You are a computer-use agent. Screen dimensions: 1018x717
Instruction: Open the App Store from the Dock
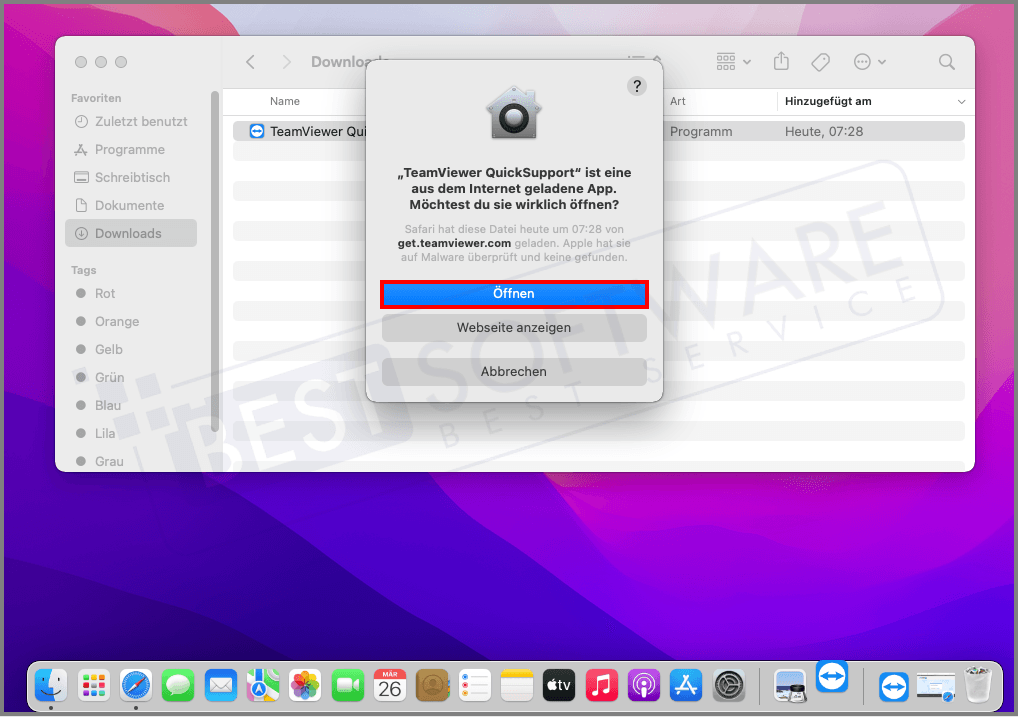pyautogui.click(x=685, y=685)
